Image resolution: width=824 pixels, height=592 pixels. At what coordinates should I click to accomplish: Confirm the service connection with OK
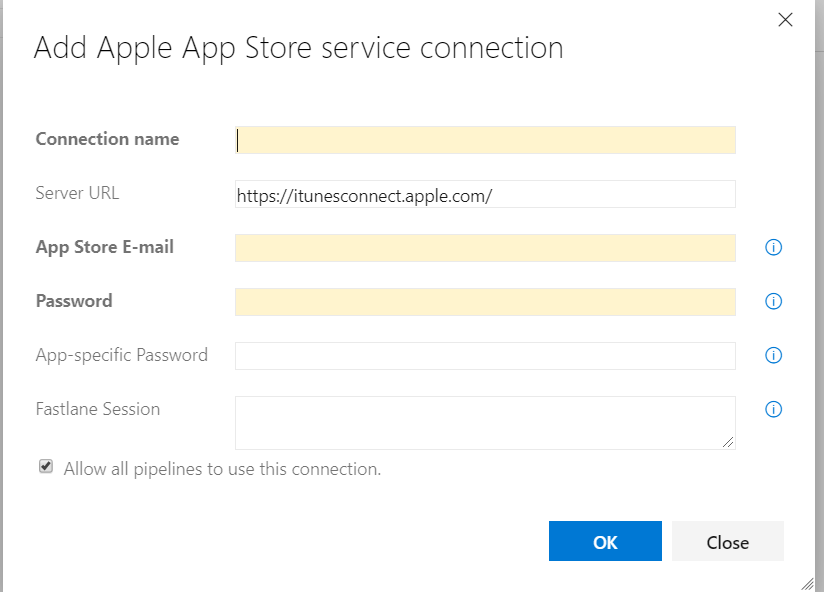coord(605,541)
